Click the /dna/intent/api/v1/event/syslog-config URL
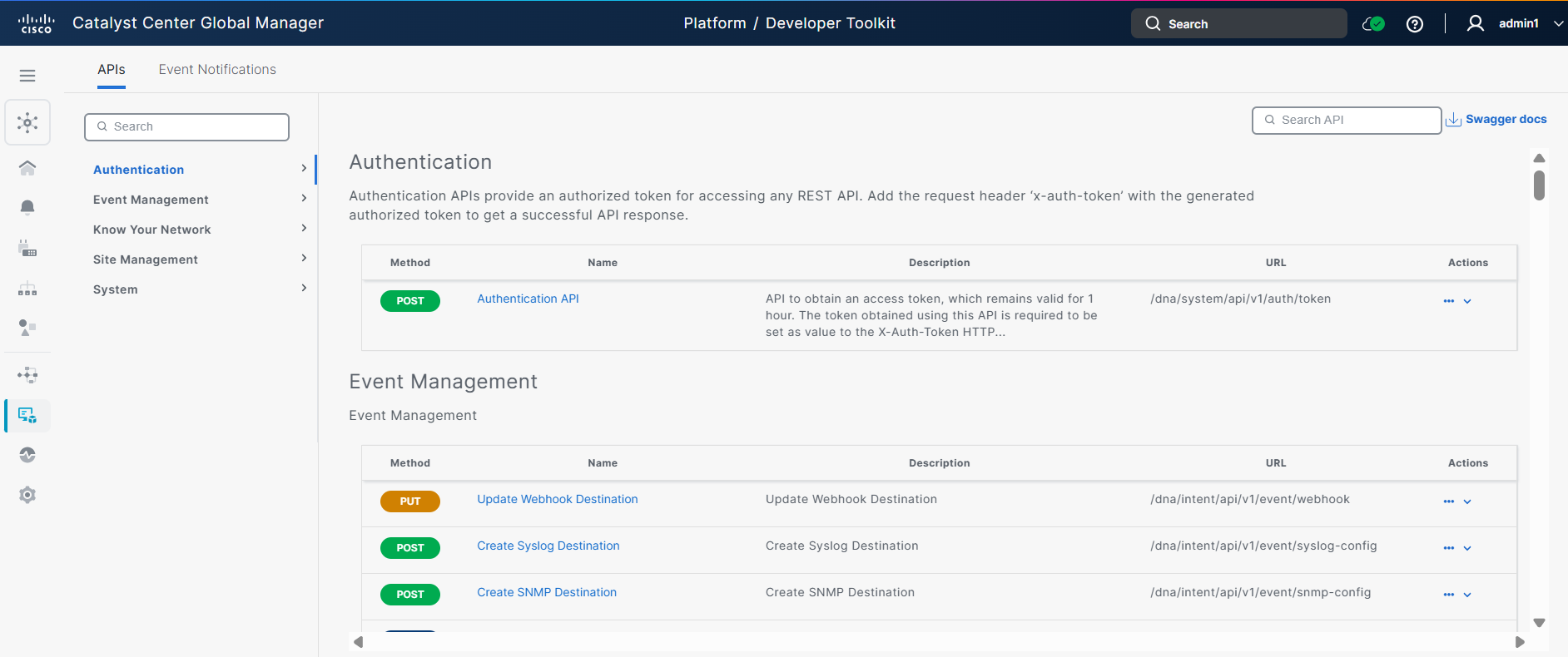The height and width of the screenshot is (657, 1568). point(1263,546)
